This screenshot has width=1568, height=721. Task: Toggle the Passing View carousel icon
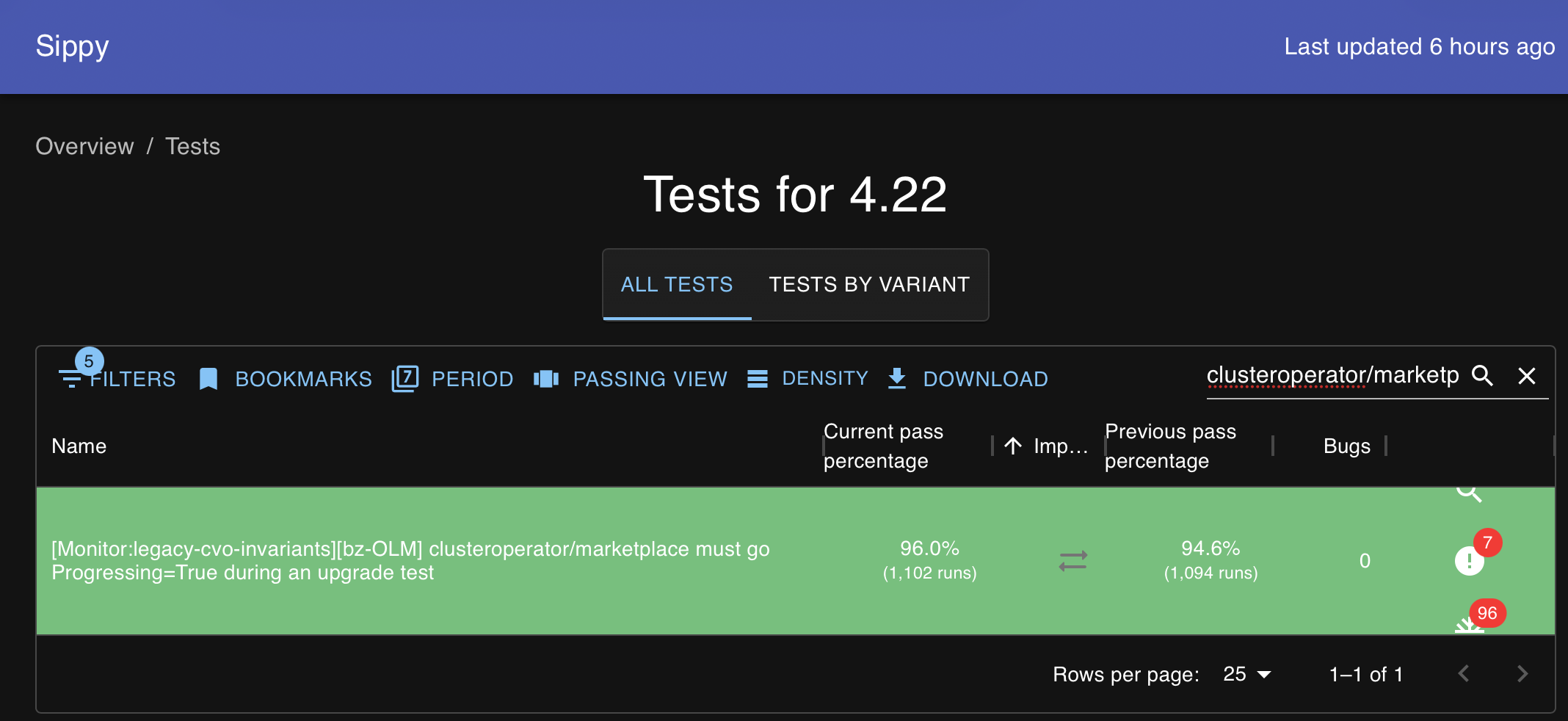click(546, 379)
